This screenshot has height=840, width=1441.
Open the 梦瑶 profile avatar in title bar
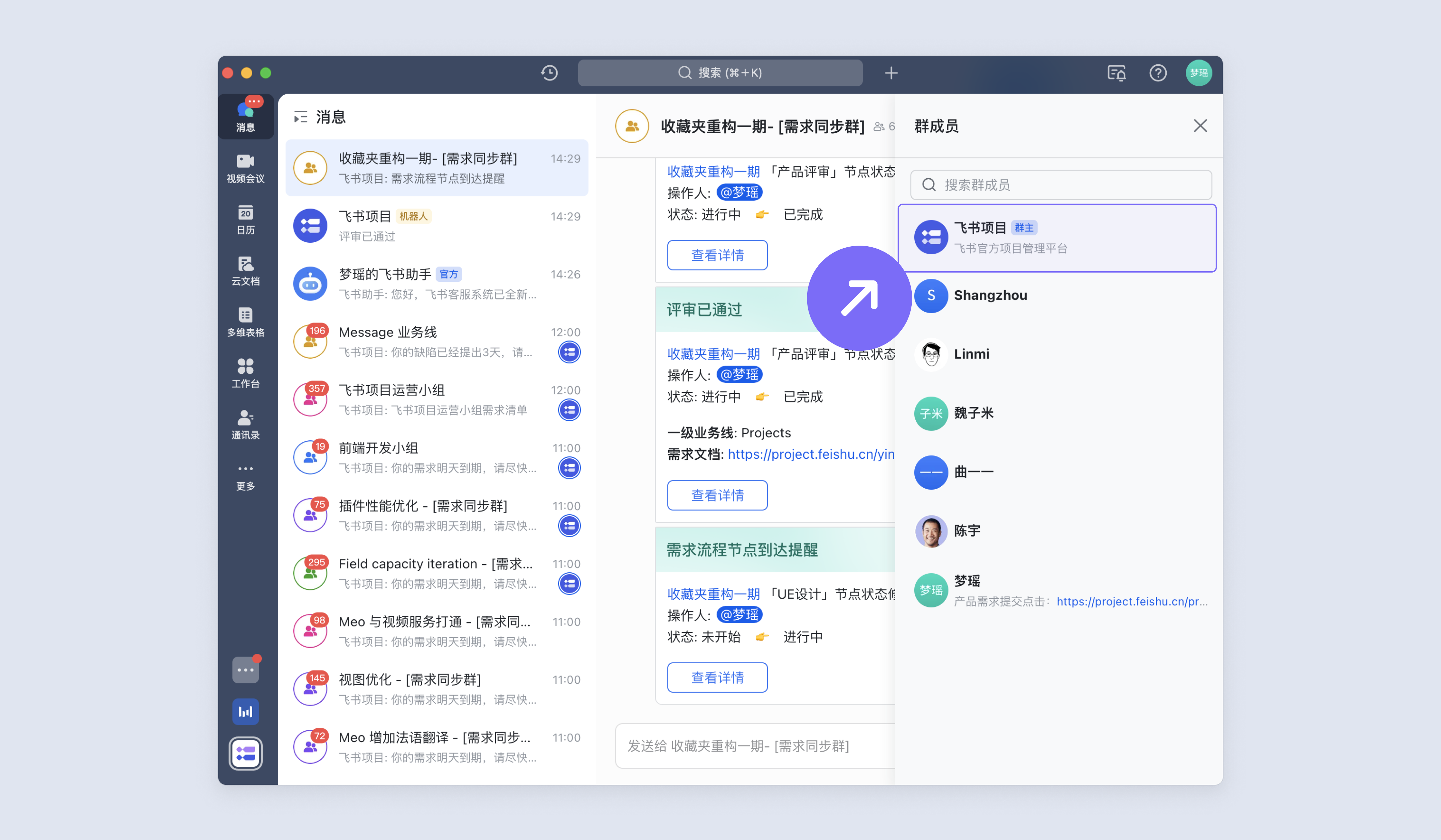tap(1199, 73)
